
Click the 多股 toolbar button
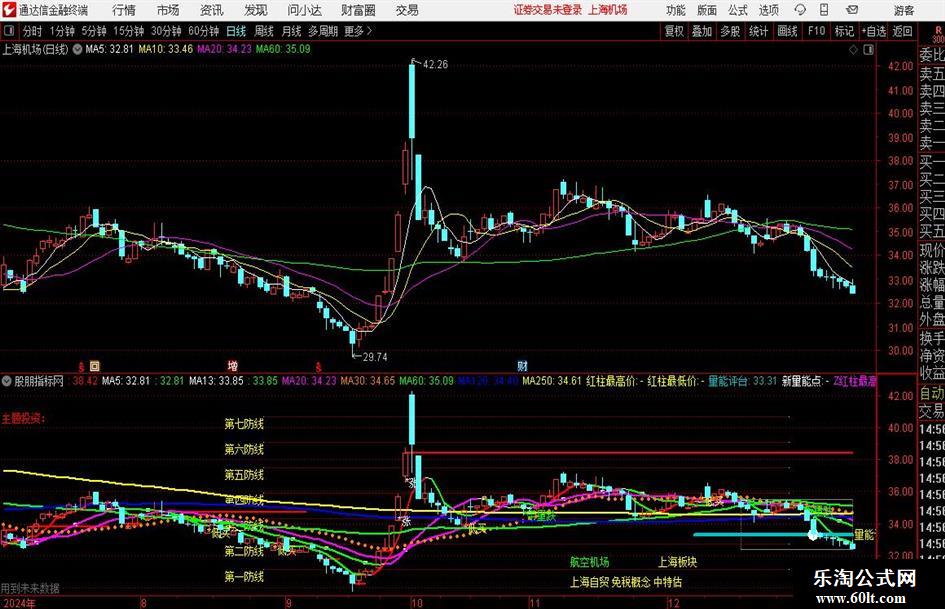coord(730,31)
